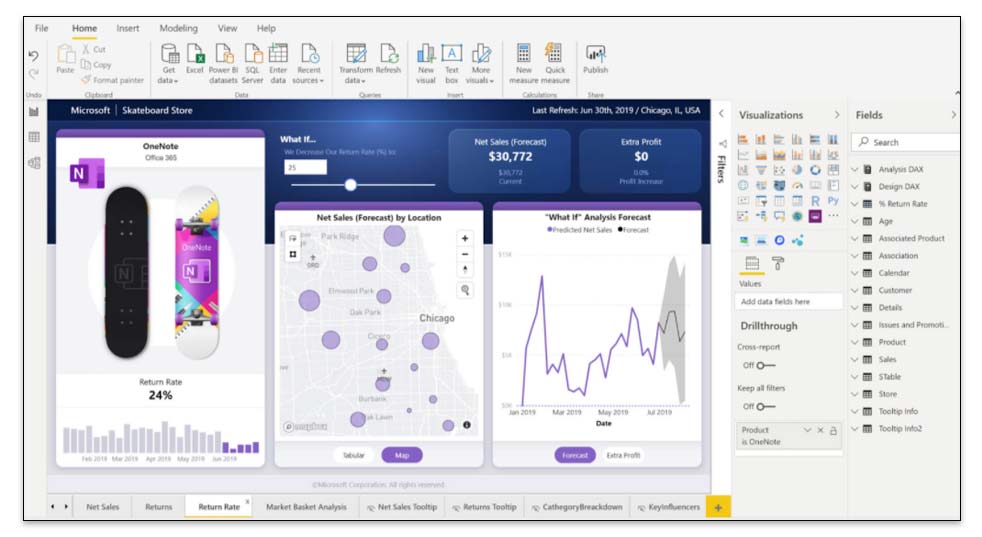Click the Undo arrow icon
Screen dimensions: 982x537
click(33, 56)
